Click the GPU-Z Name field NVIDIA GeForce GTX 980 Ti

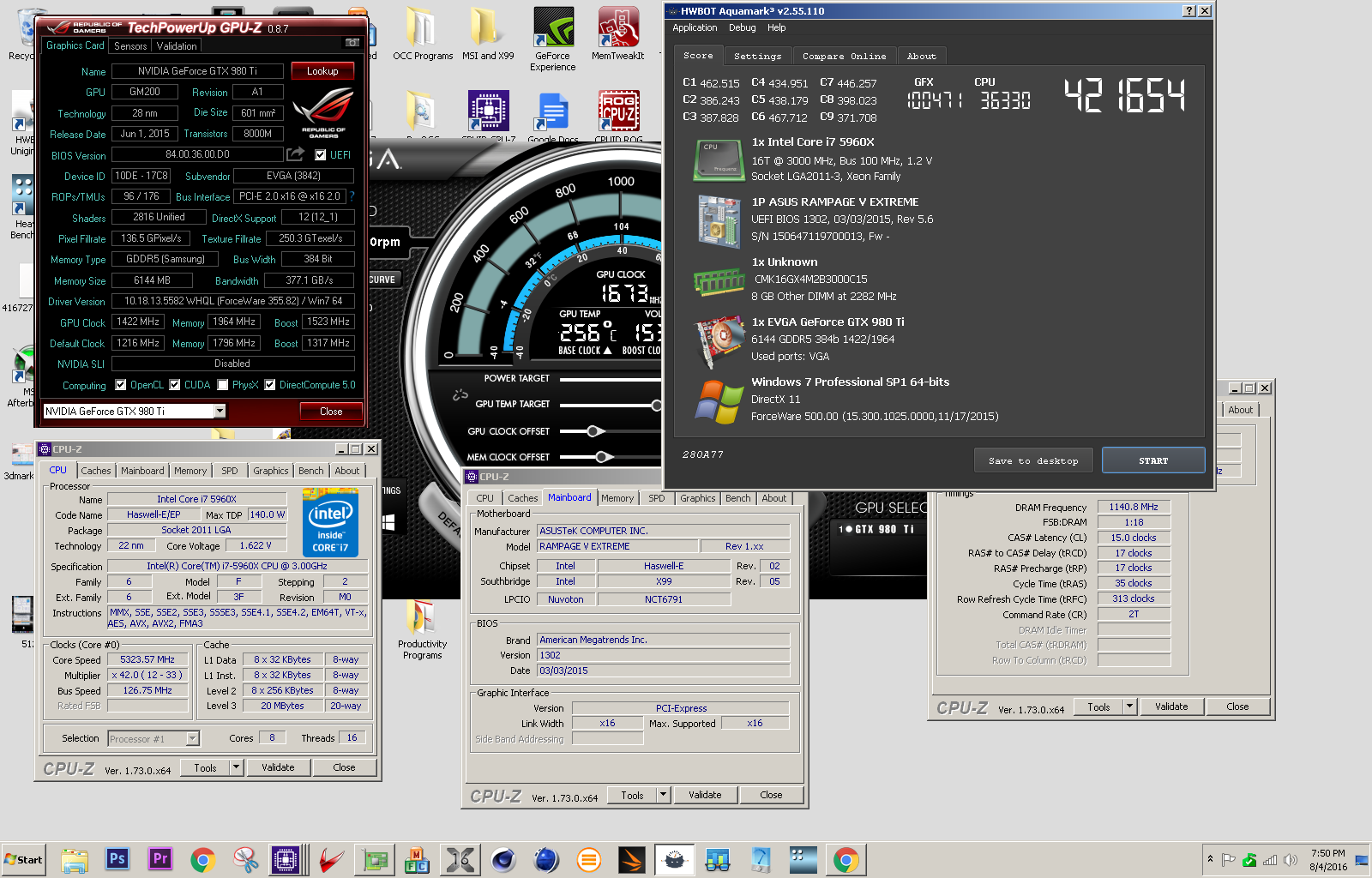pos(198,71)
